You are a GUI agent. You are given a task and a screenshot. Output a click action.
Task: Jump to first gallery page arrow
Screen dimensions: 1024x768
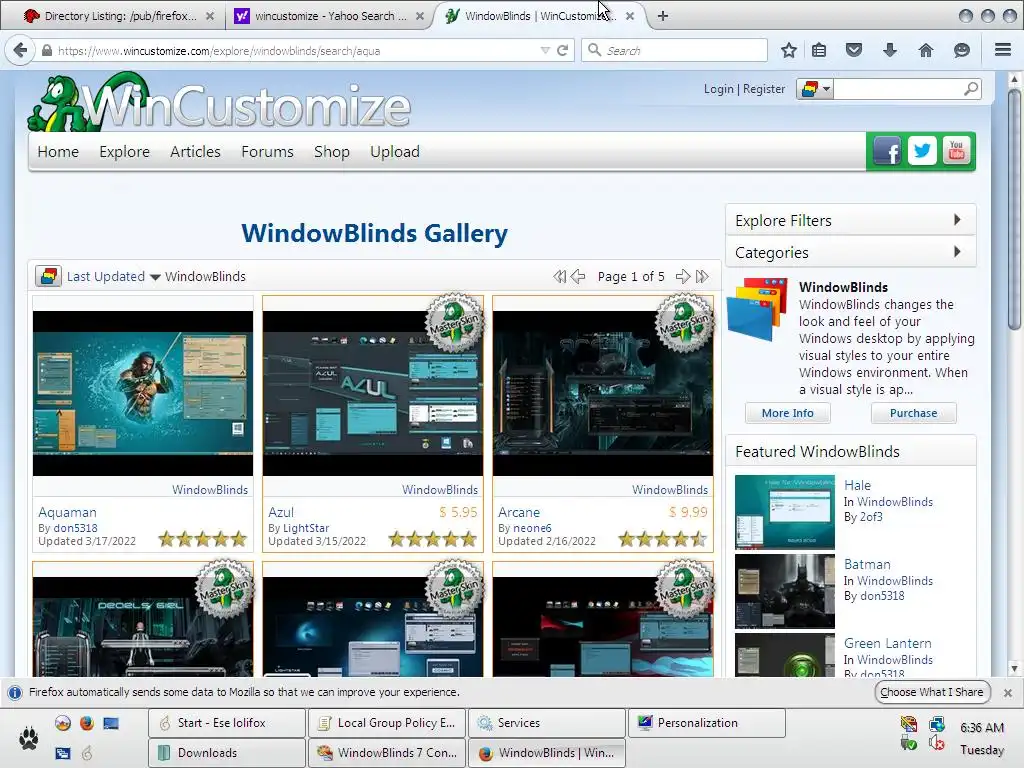560,276
